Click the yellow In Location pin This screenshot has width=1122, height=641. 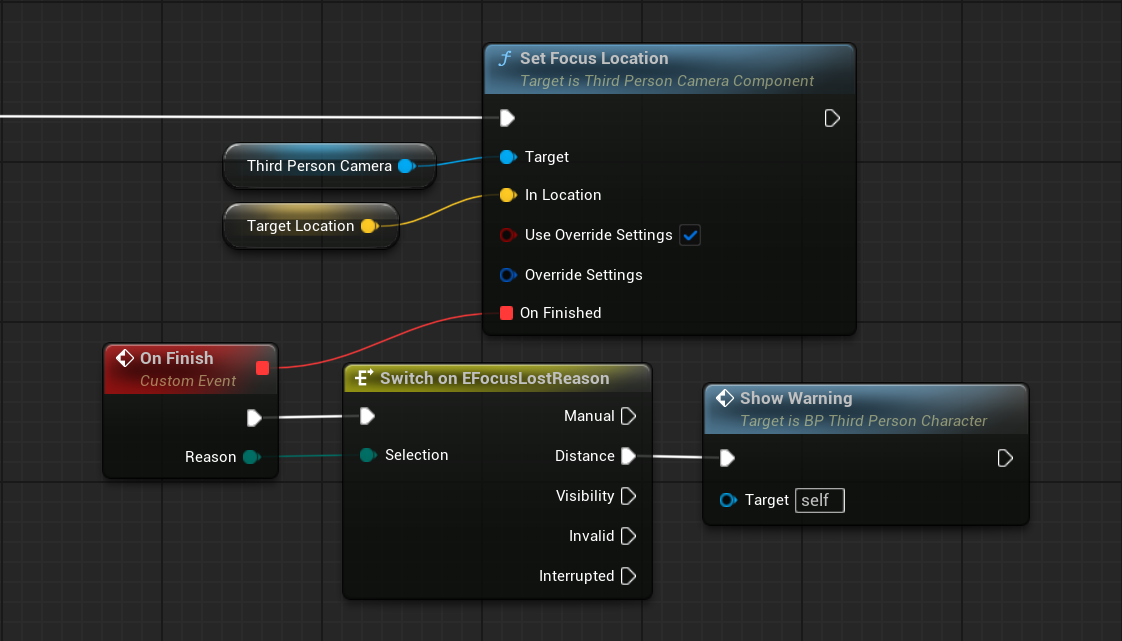pyautogui.click(x=507, y=195)
